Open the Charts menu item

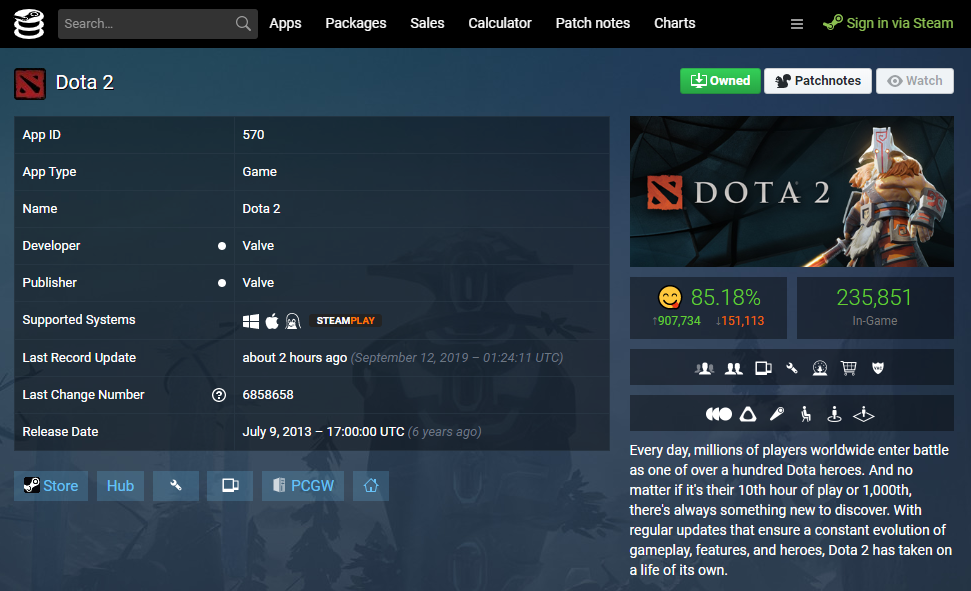click(x=674, y=24)
